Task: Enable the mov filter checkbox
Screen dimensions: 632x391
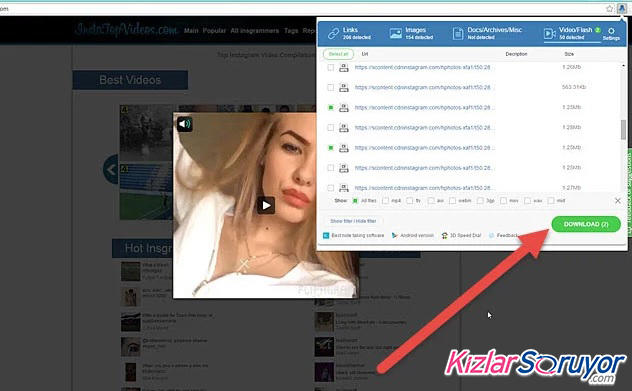Action: (x=503, y=201)
